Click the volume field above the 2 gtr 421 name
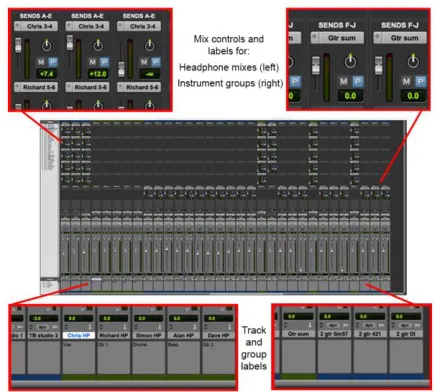 [370, 317]
